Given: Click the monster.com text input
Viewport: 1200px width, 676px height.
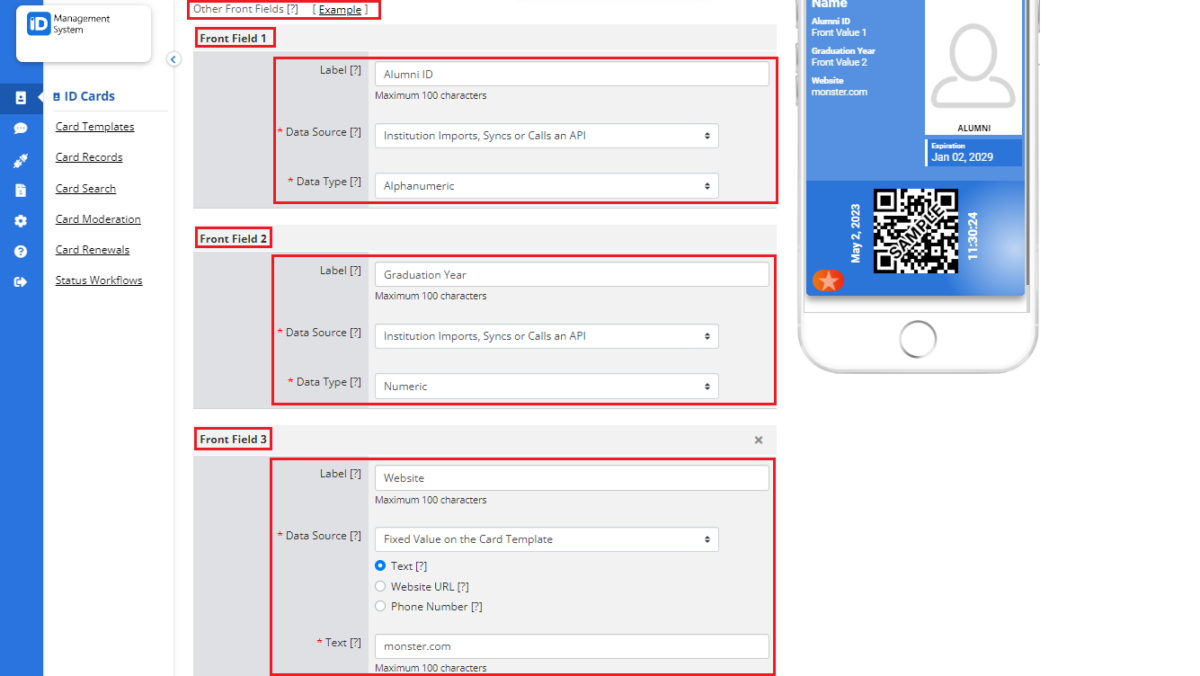Looking at the screenshot, I should coord(572,646).
